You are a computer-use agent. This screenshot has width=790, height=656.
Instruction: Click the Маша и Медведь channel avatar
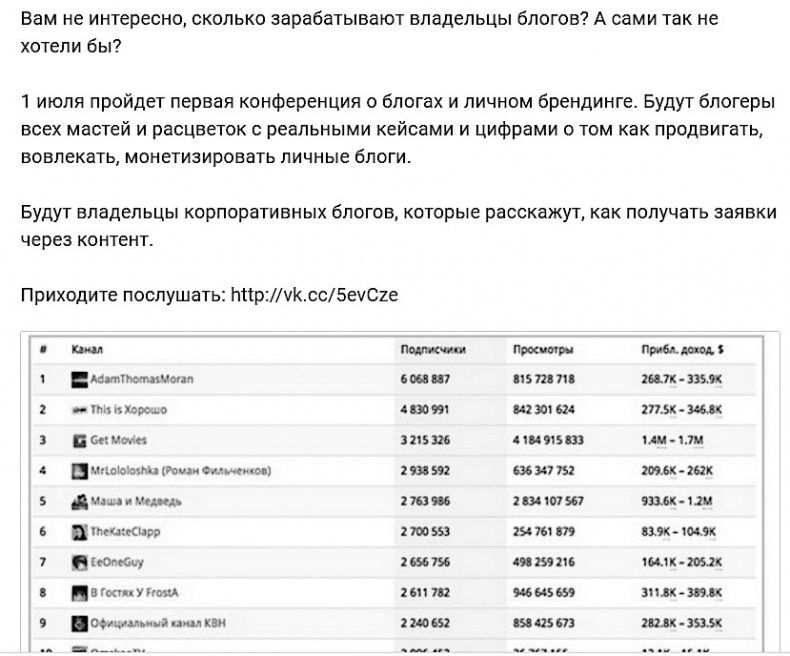80,502
